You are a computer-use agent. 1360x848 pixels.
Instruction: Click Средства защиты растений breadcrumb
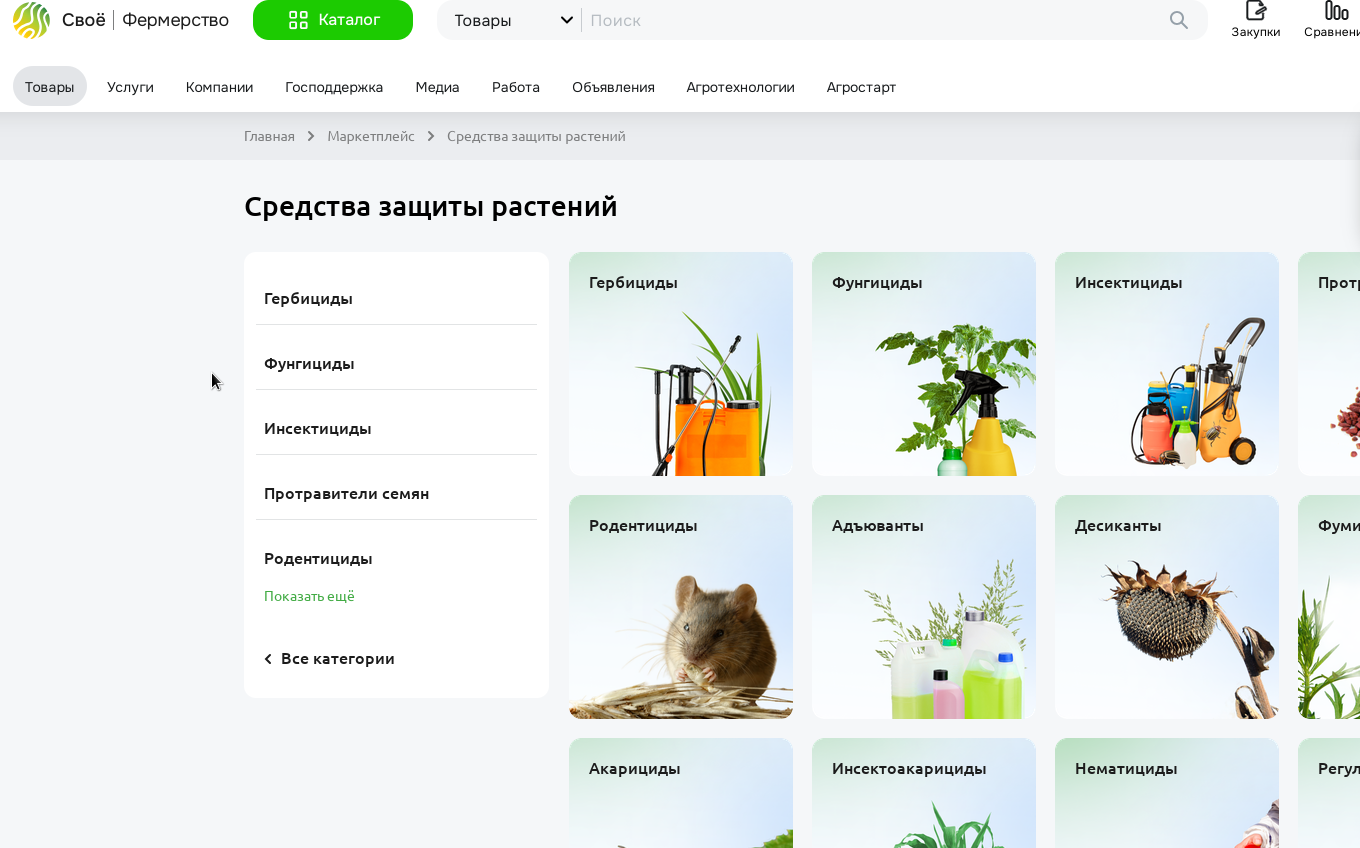[536, 136]
